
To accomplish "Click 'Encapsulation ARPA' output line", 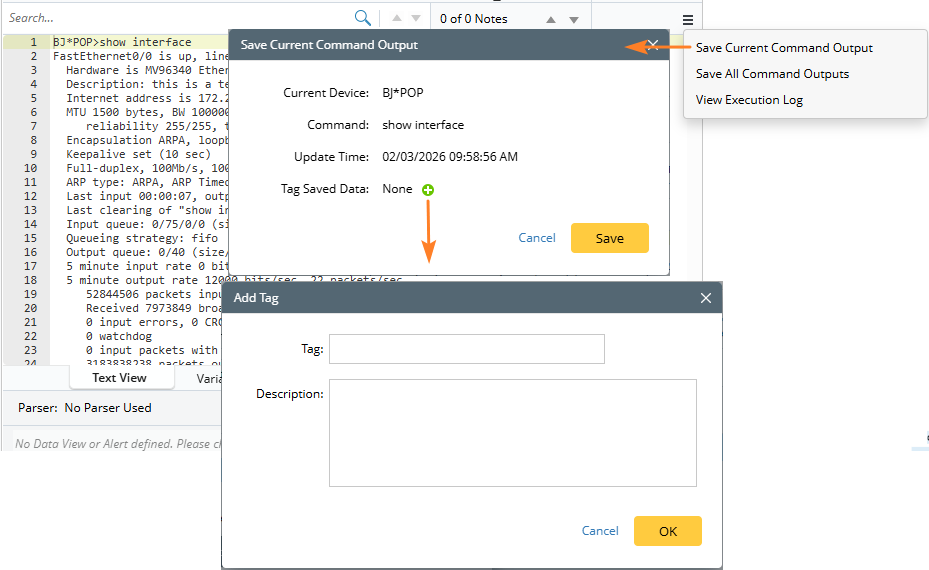I will pos(147,140).
